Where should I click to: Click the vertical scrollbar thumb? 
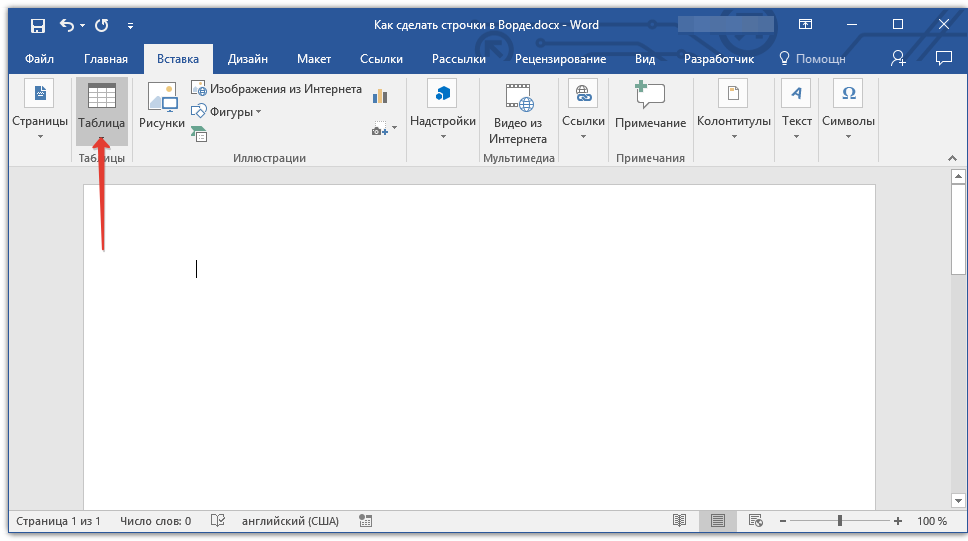958,229
